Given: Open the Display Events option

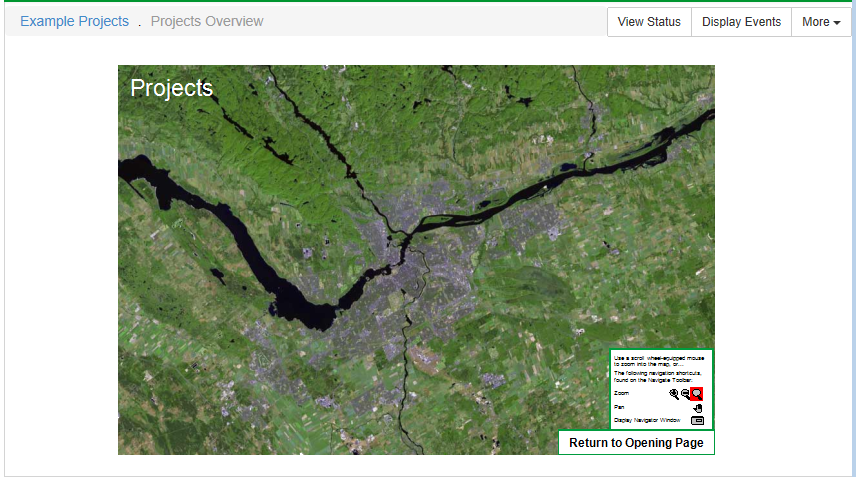Looking at the screenshot, I should pyautogui.click(x=741, y=22).
